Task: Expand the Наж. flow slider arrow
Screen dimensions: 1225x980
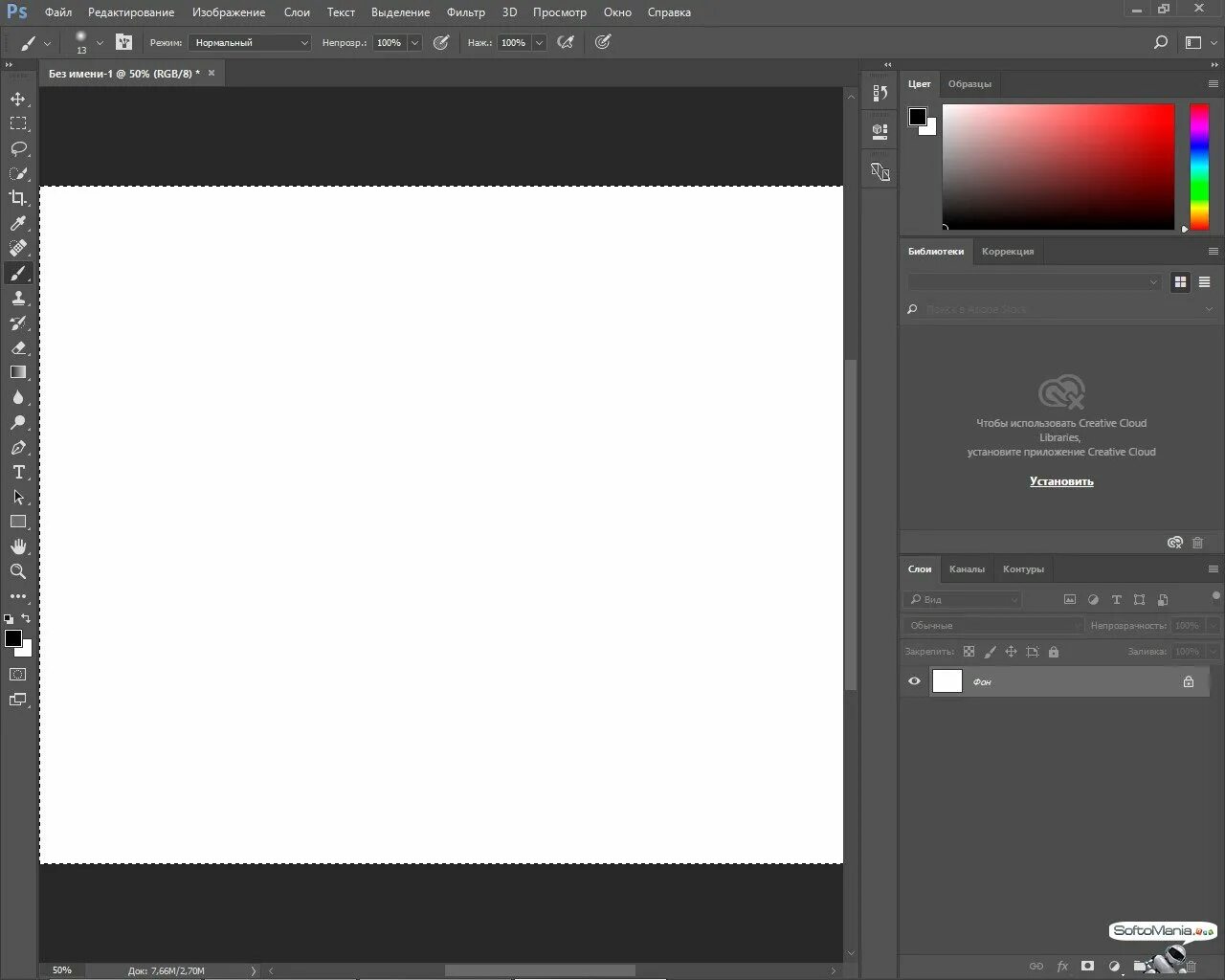Action: (x=539, y=42)
